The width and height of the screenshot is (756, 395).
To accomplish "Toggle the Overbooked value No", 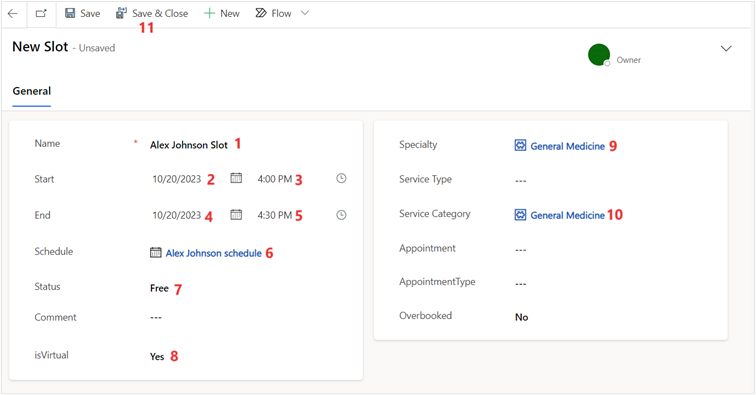I will (x=522, y=317).
